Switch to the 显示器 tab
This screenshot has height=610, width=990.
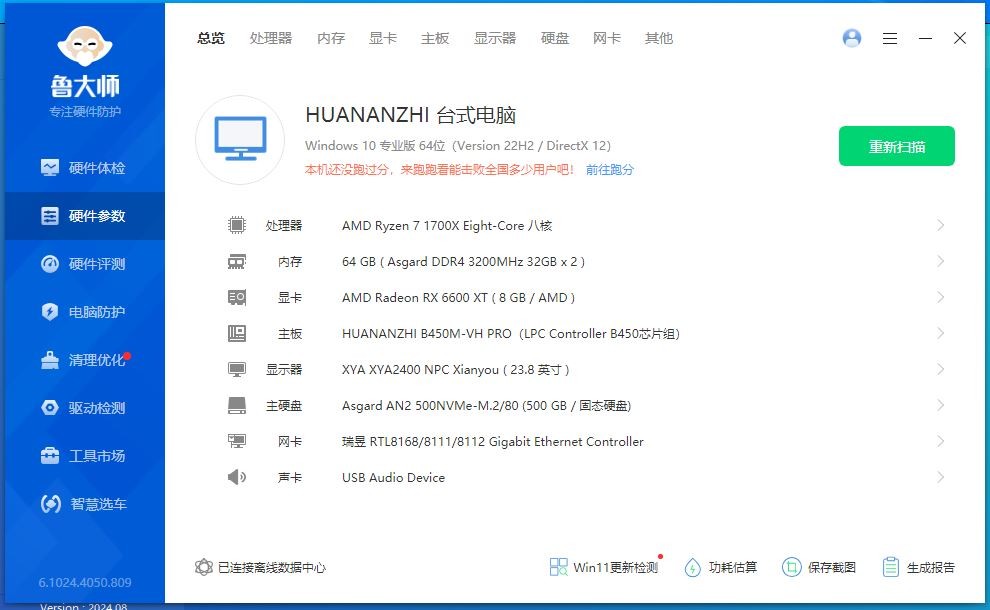click(x=495, y=39)
